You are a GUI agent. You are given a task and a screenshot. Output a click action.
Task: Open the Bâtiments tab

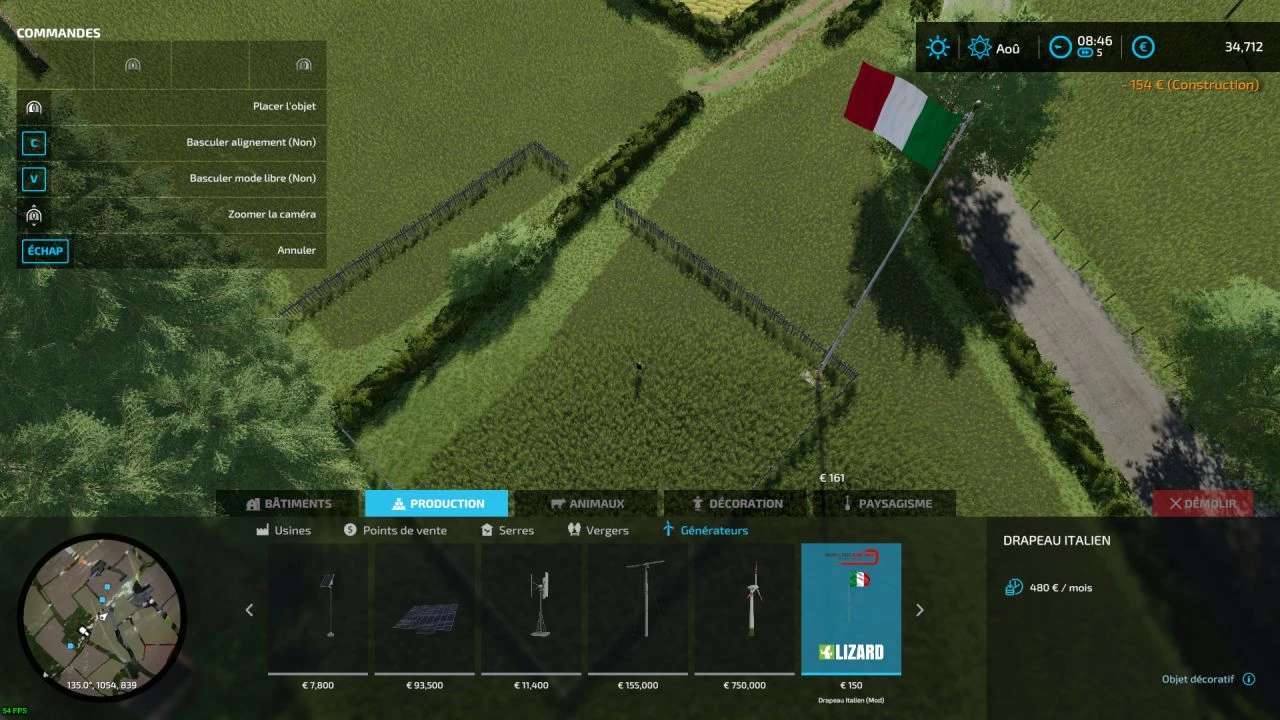[287, 504]
